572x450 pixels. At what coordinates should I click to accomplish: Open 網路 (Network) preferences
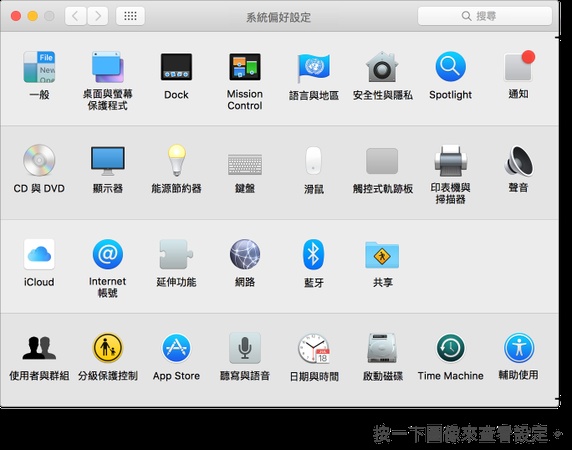245,254
